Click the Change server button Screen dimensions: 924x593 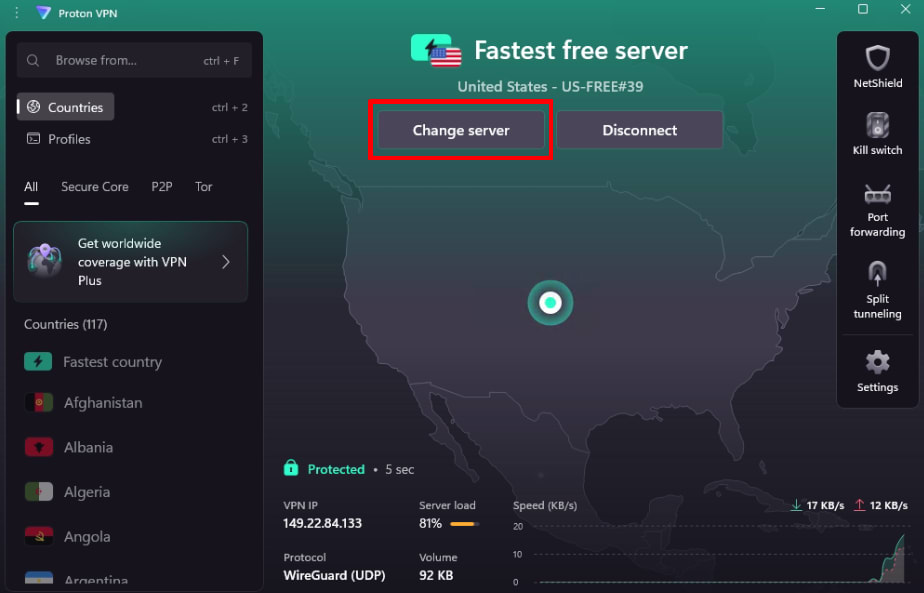pyautogui.click(x=461, y=130)
